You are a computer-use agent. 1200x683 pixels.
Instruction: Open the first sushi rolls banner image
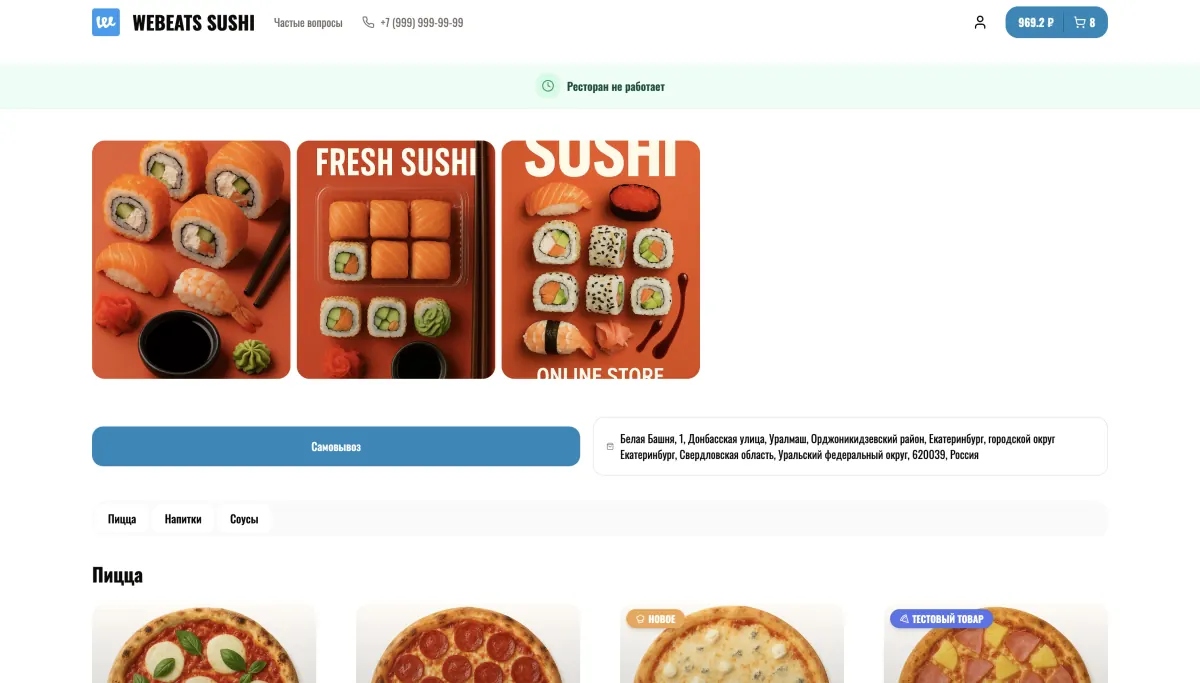tap(191, 260)
